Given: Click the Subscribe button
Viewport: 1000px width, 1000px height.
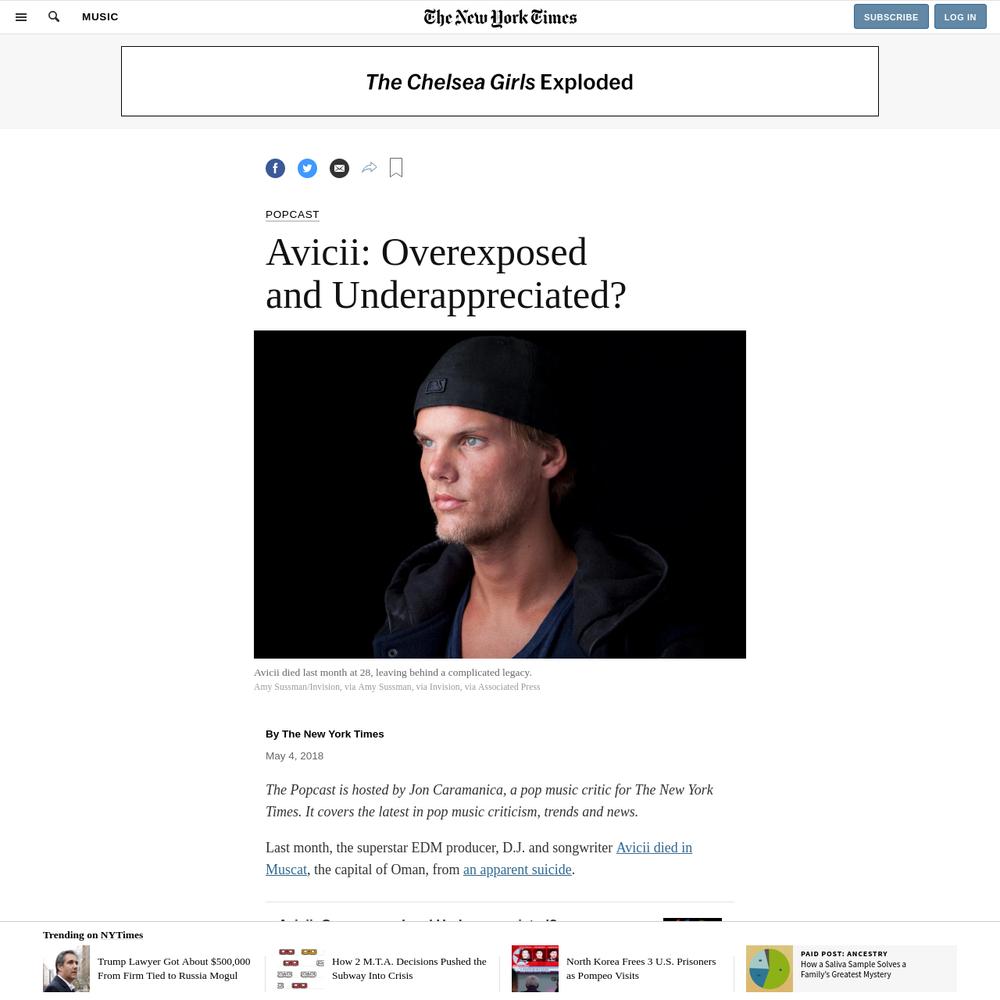Looking at the screenshot, I should (891, 17).
